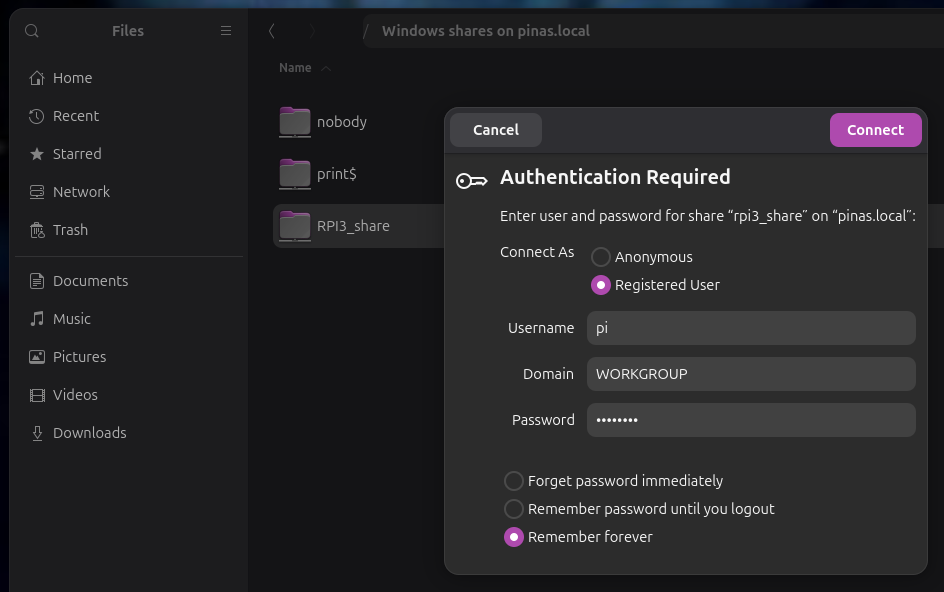Select the nobody share folder icon
The width and height of the screenshot is (944, 592).
coord(294,122)
